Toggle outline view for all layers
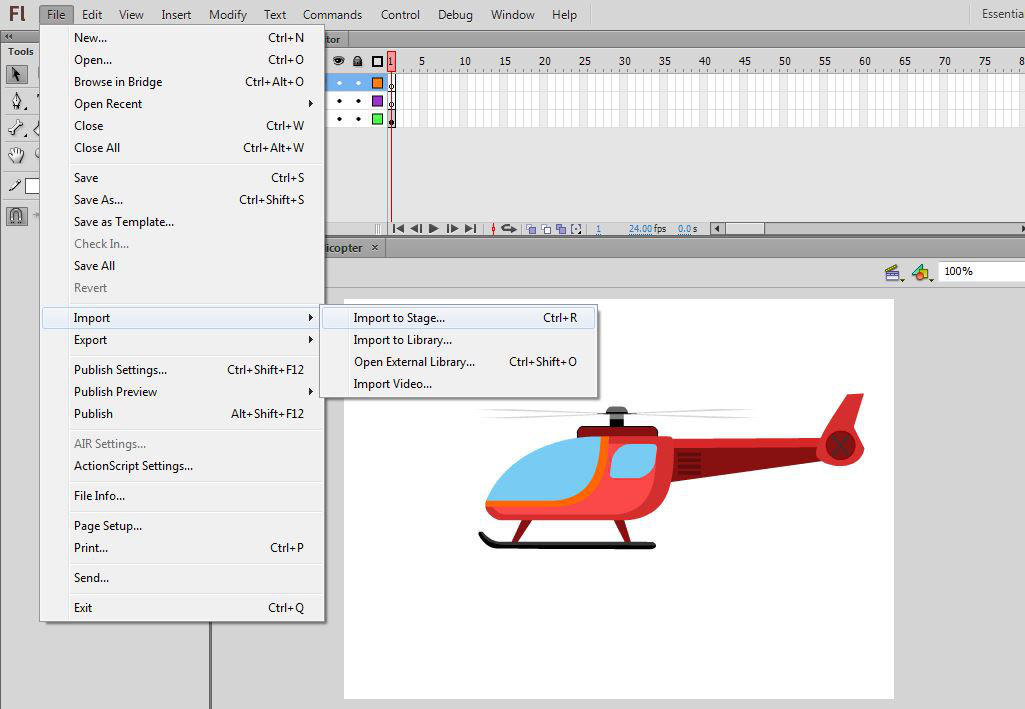 pos(377,61)
